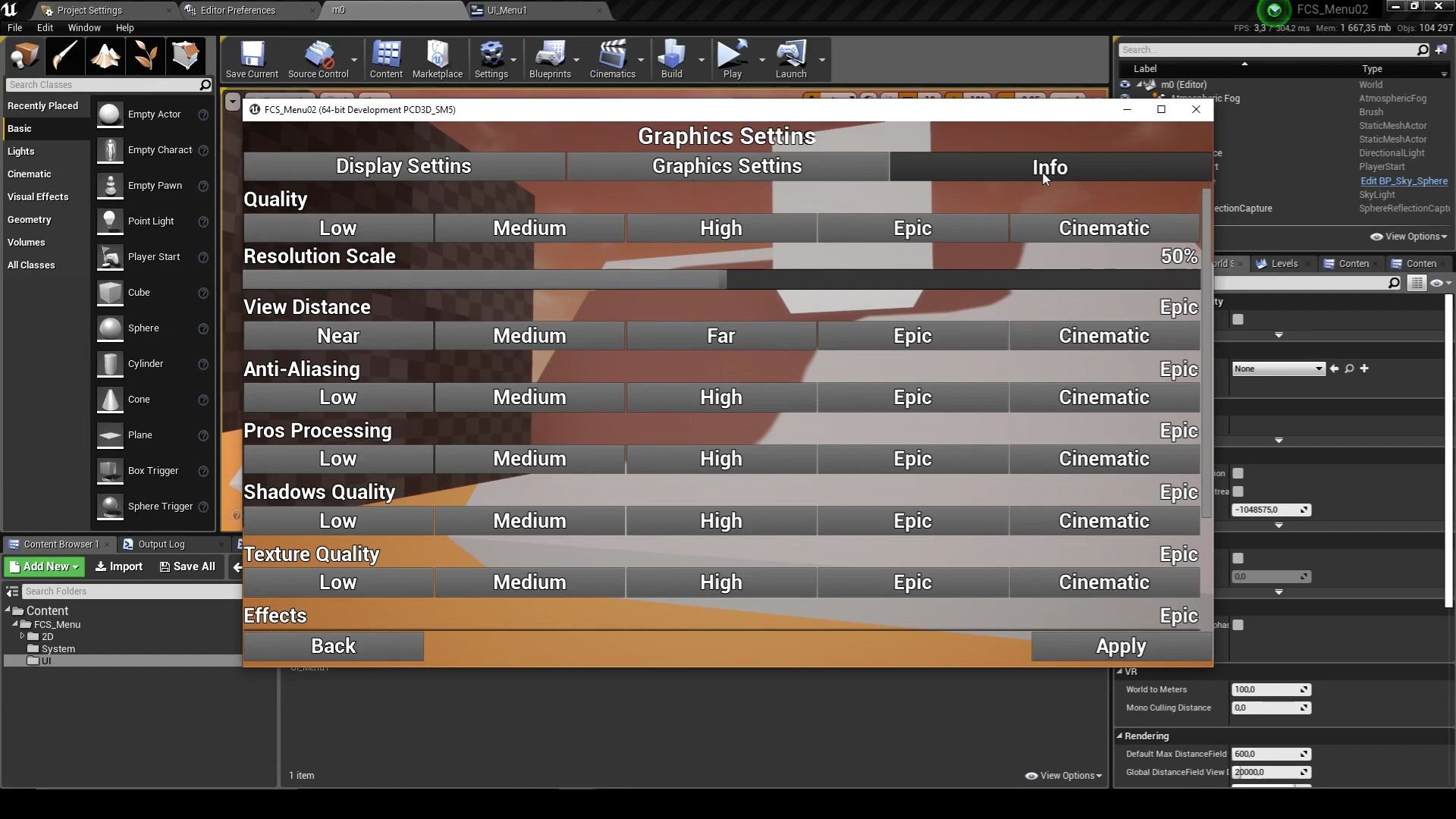Switch to Info tab

coord(1049,167)
